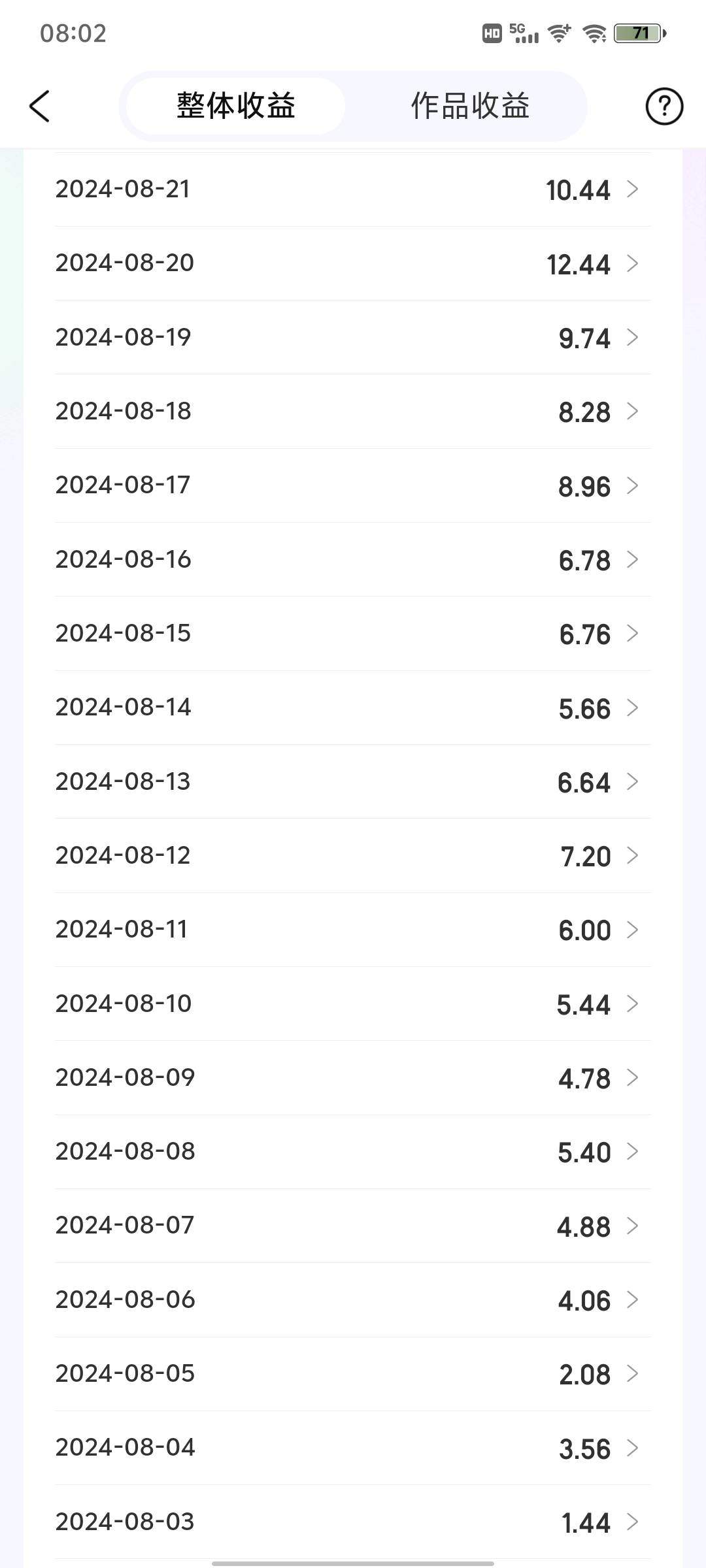Tap the 2024-08-09 date label
This screenshot has width=706, height=1568.
coord(125,1077)
